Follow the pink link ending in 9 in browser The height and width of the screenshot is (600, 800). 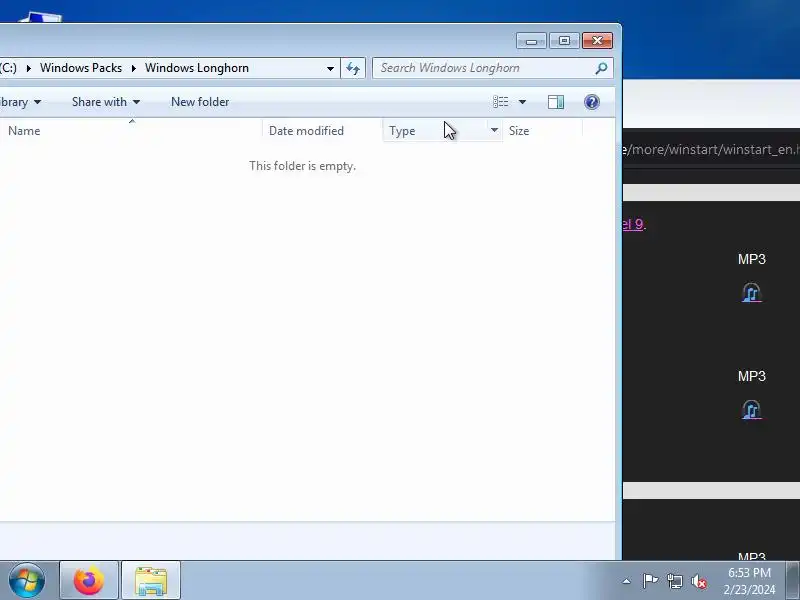click(x=633, y=224)
